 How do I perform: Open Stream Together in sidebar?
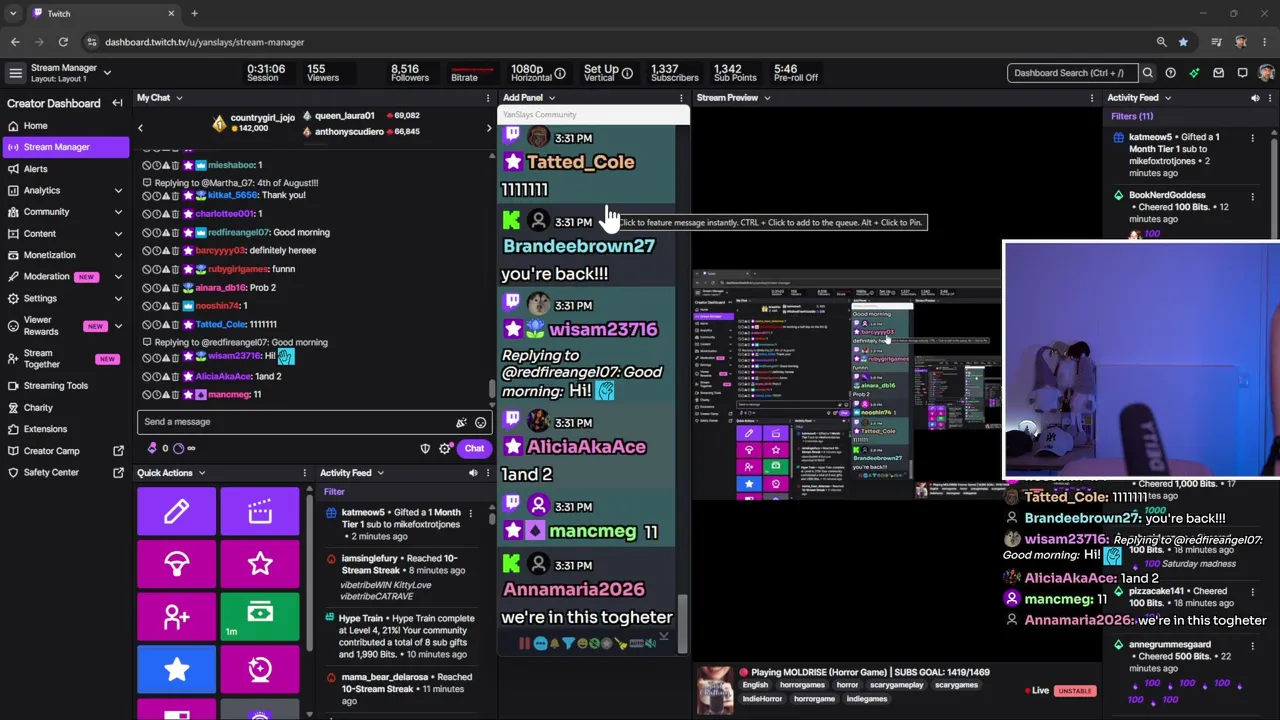coord(65,359)
